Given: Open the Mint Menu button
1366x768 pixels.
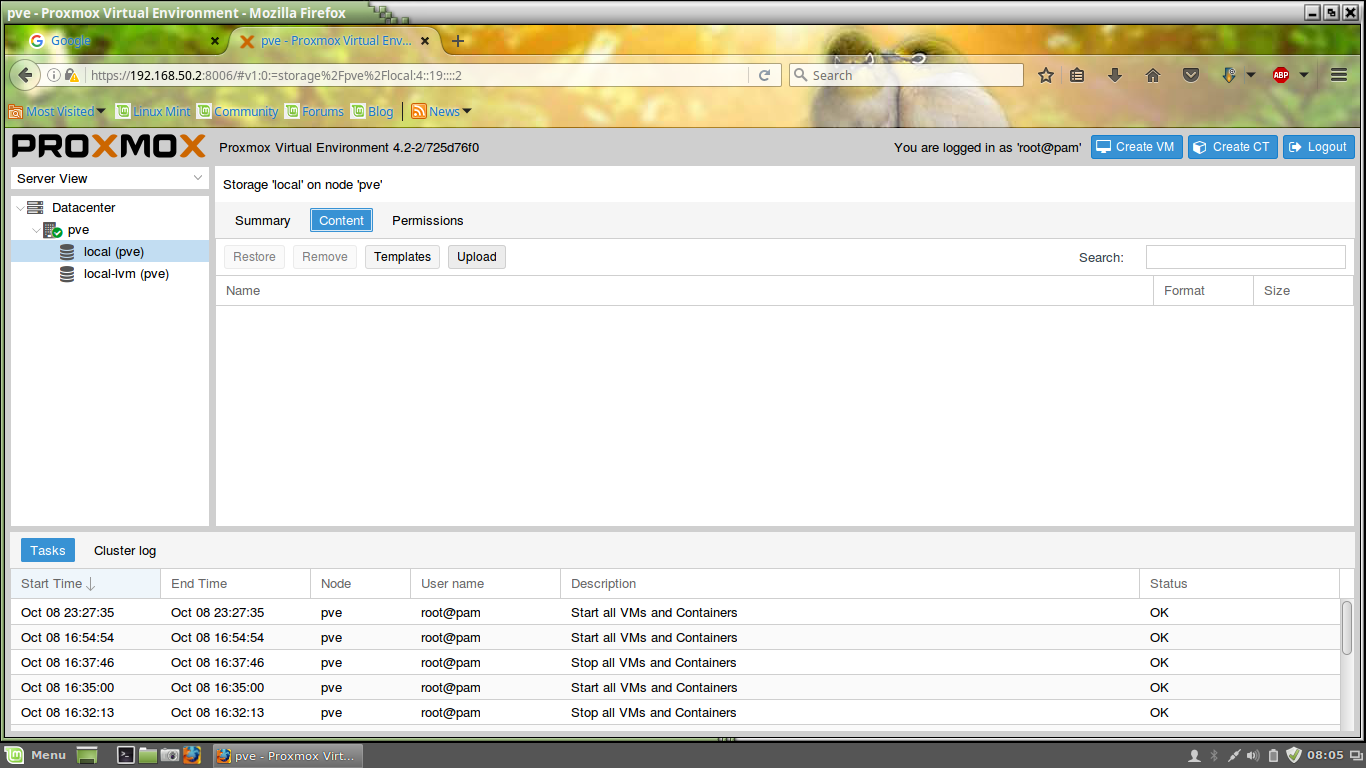Looking at the screenshot, I should [x=37, y=755].
